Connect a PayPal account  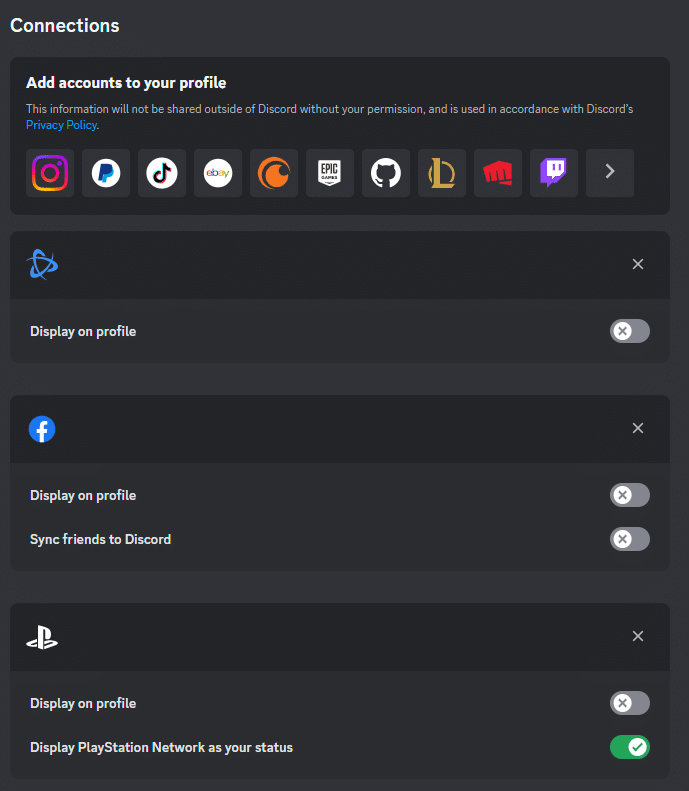pos(106,173)
